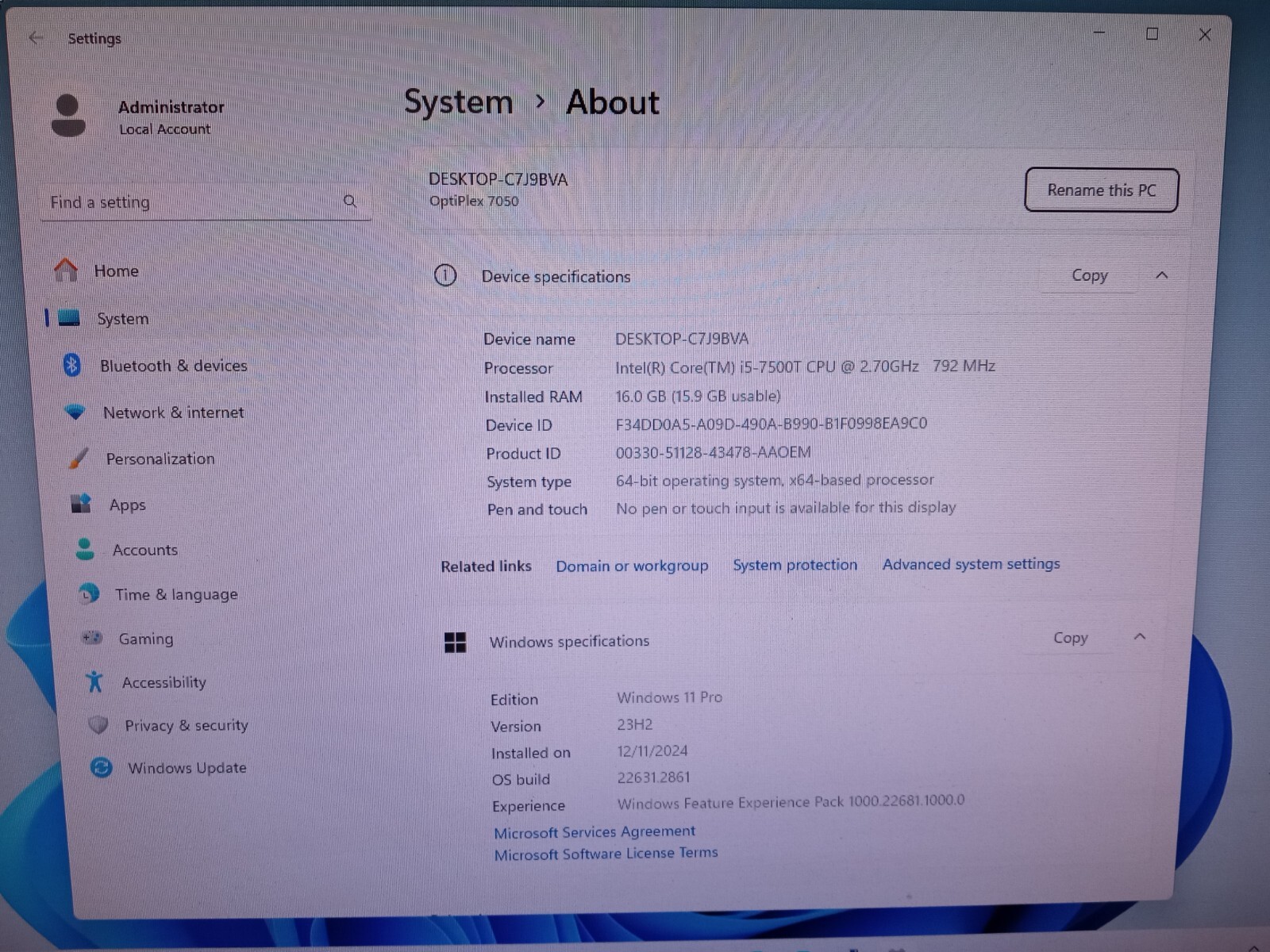The height and width of the screenshot is (952, 1270).
Task: Click the Windows Update sync icon
Action: coord(102,767)
